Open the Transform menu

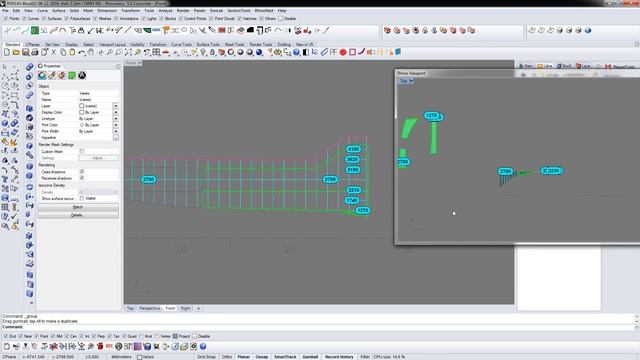130,11
